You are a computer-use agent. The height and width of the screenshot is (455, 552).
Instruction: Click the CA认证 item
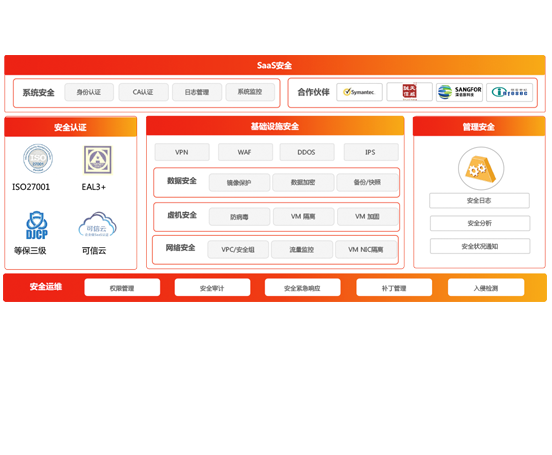143,92
